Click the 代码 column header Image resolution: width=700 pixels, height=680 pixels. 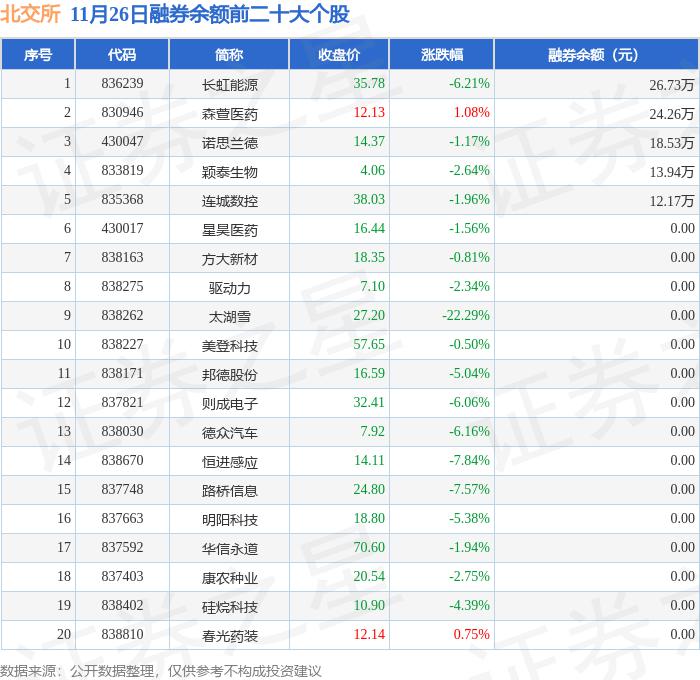click(x=122, y=55)
